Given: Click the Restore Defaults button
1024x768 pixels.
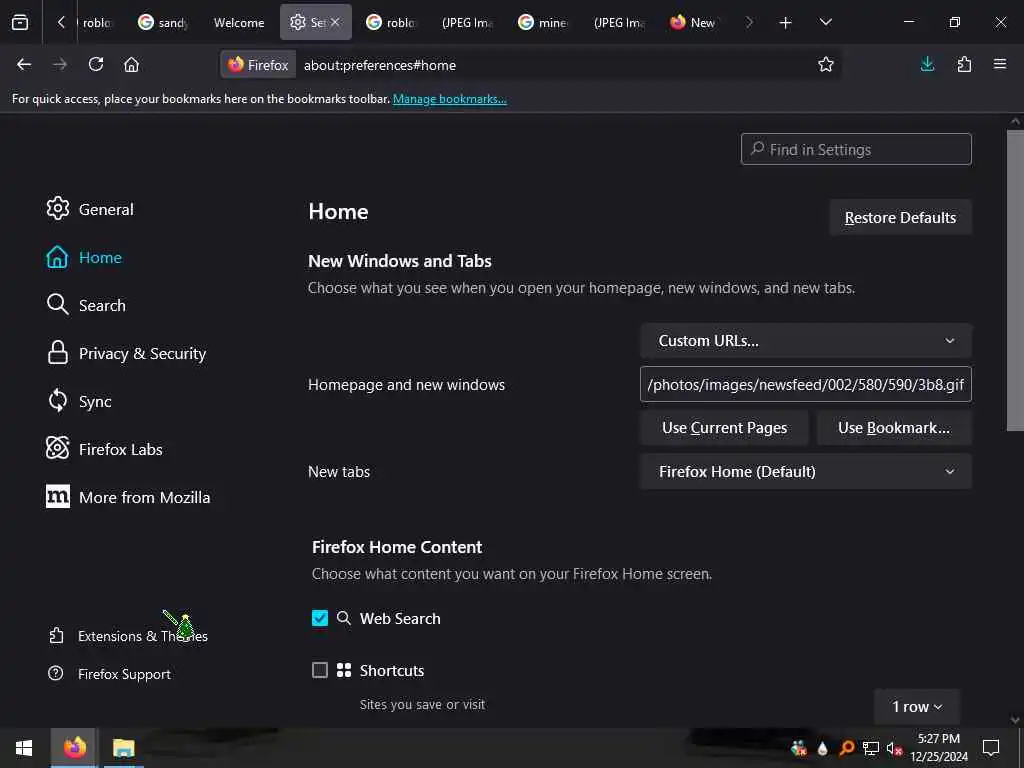Looking at the screenshot, I should coord(900,217).
